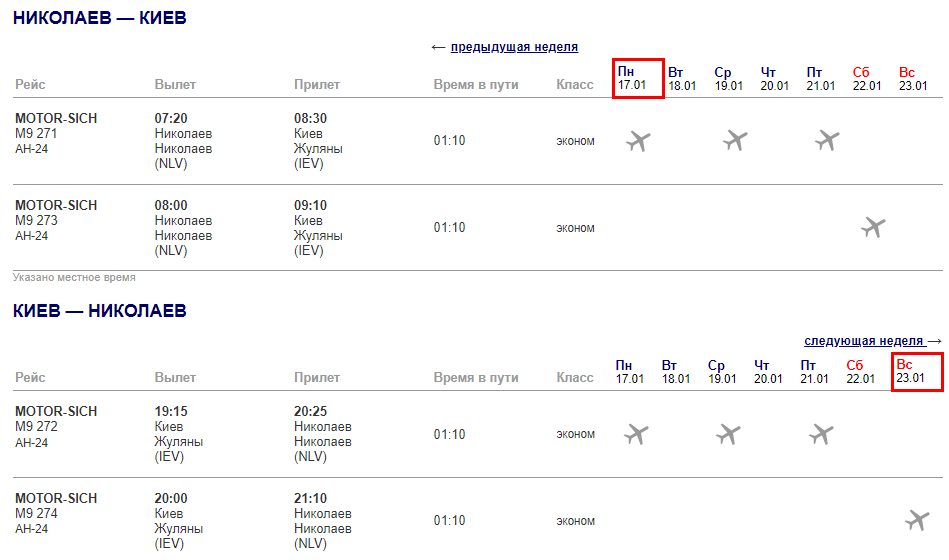Image resolution: width=949 pixels, height=560 pixels.
Task: Open the 'предыдущая неделя' previous week link
Action: pyautogui.click(x=513, y=47)
